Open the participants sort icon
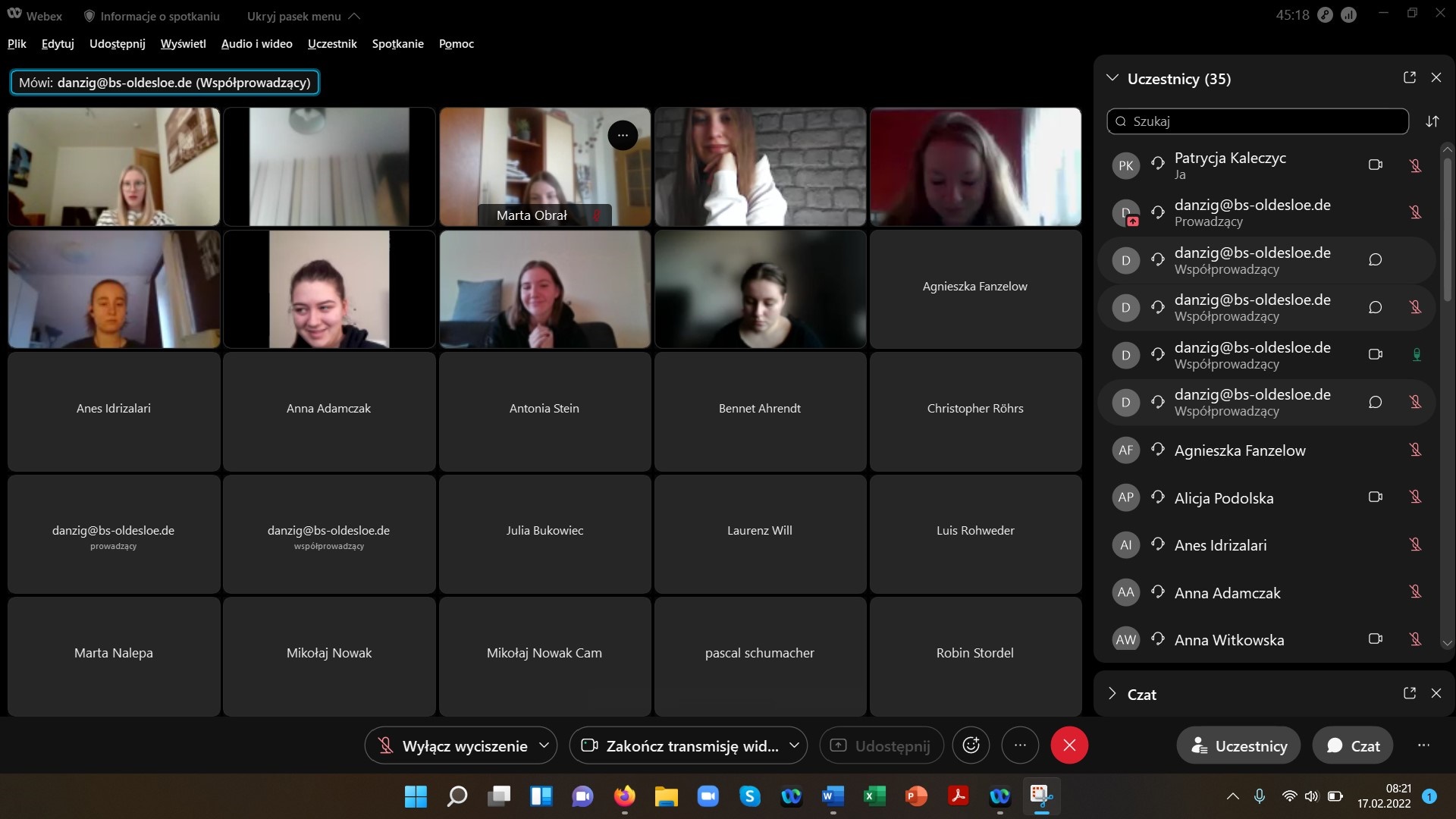Image resolution: width=1456 pixels, height=819 pixels. (x=1432, y=121)
